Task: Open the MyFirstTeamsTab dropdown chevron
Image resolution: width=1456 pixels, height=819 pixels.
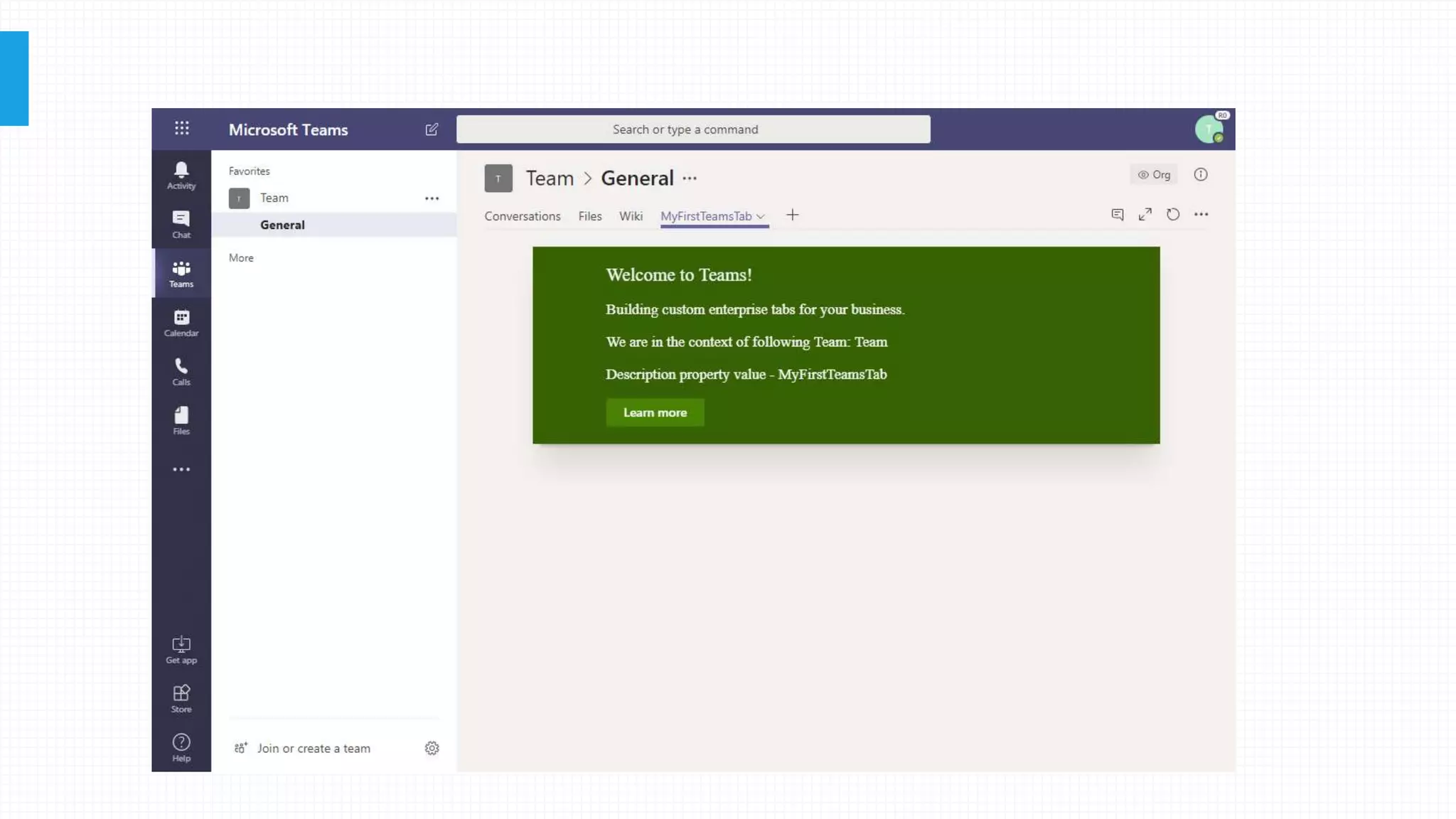Action: (761, 216)
